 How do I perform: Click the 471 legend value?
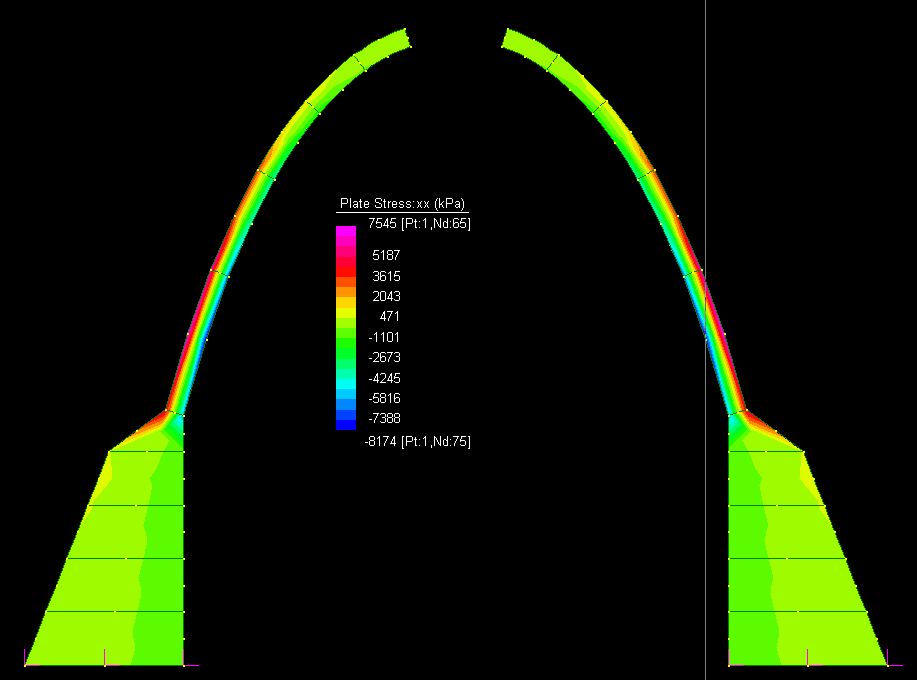tap(388, 316)
